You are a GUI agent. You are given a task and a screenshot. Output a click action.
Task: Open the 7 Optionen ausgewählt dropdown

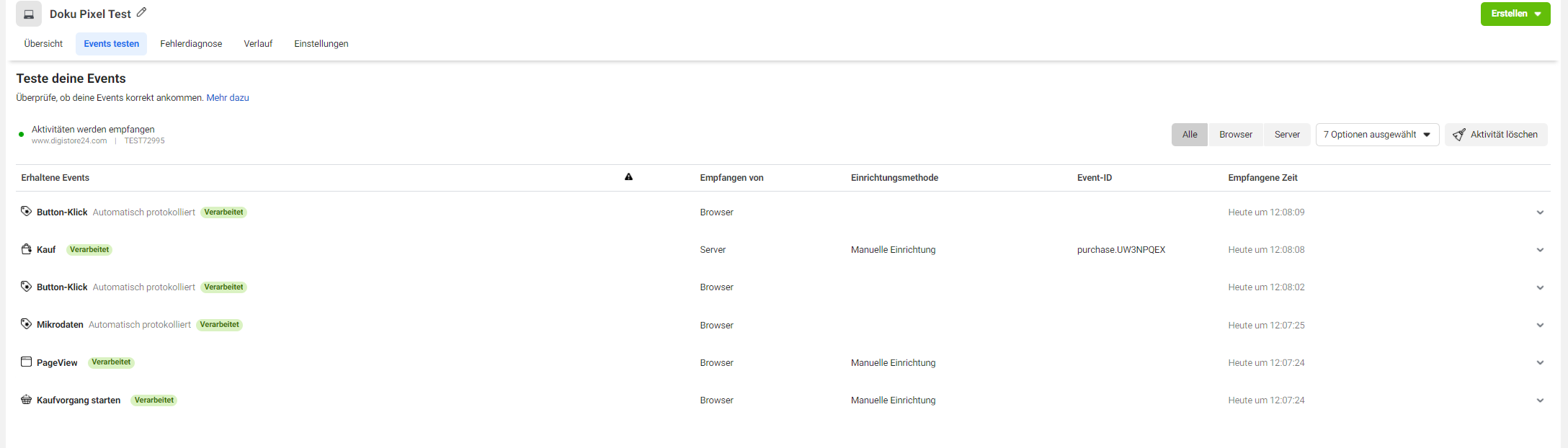pyautogui.click(x=1376, y=135)
